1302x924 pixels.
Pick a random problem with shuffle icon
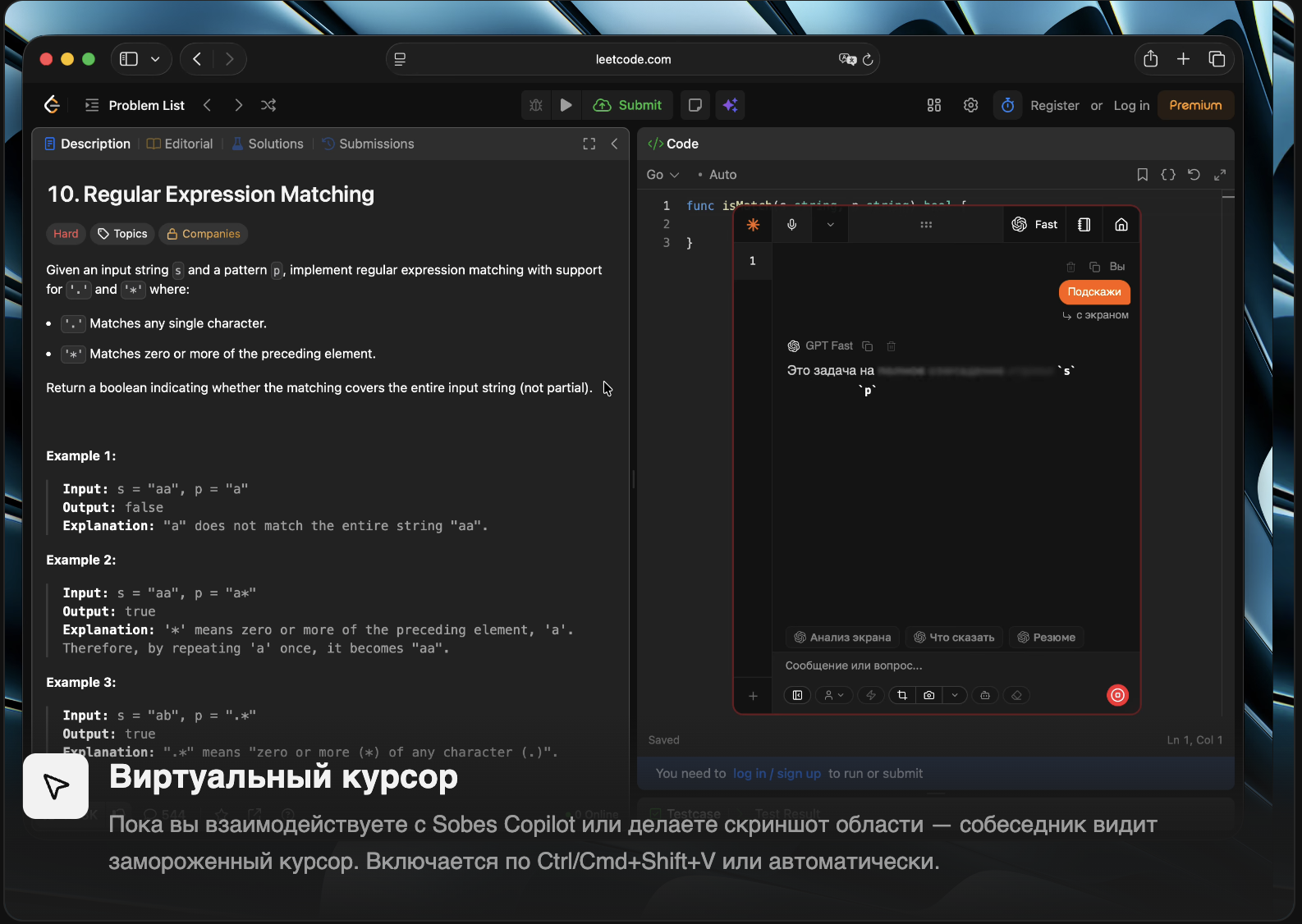(x=268, y=105)
